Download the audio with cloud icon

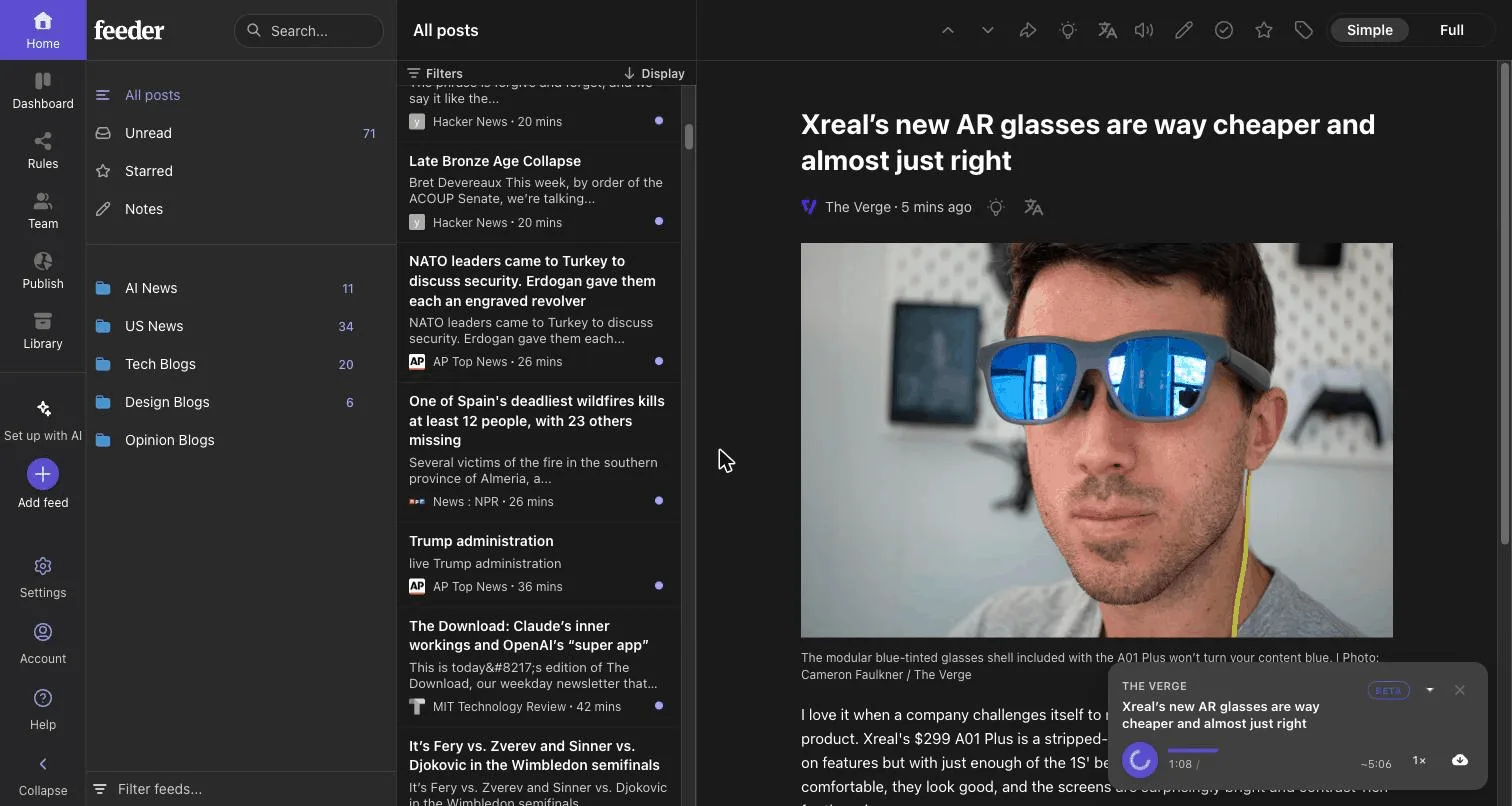click(1460, 760)
